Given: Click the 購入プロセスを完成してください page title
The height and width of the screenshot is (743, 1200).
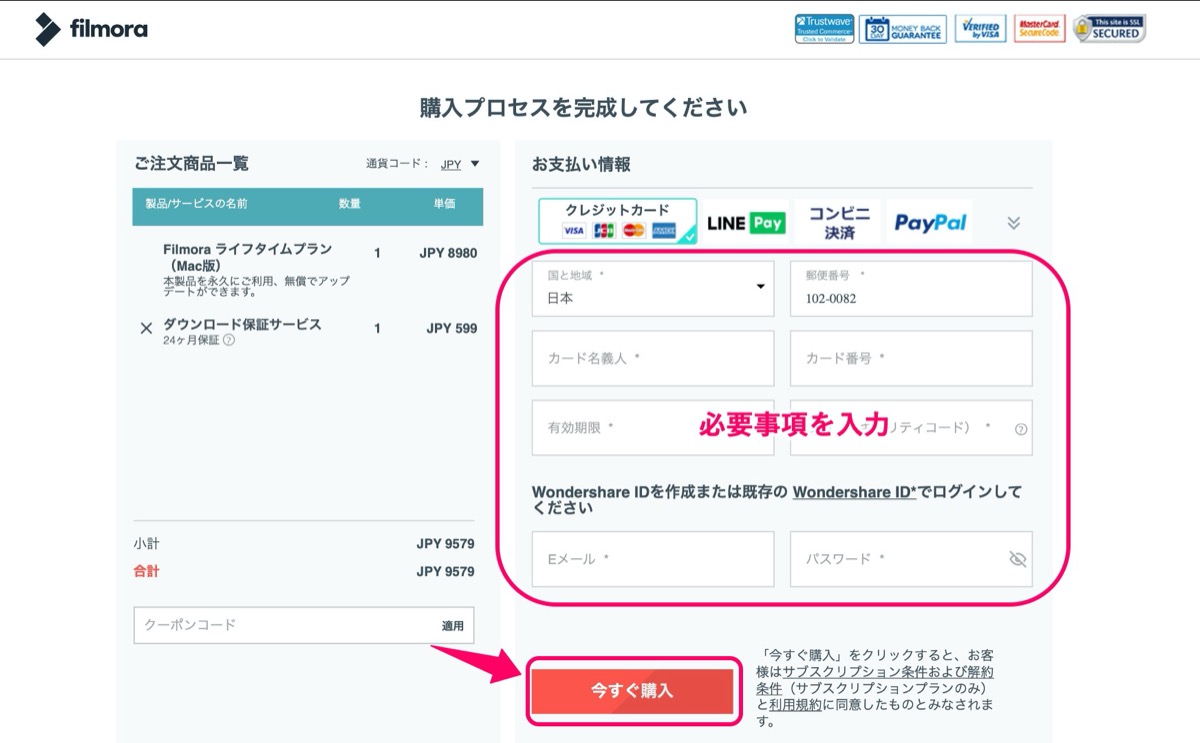Looking at the screenshot, I should coord(583,107).
